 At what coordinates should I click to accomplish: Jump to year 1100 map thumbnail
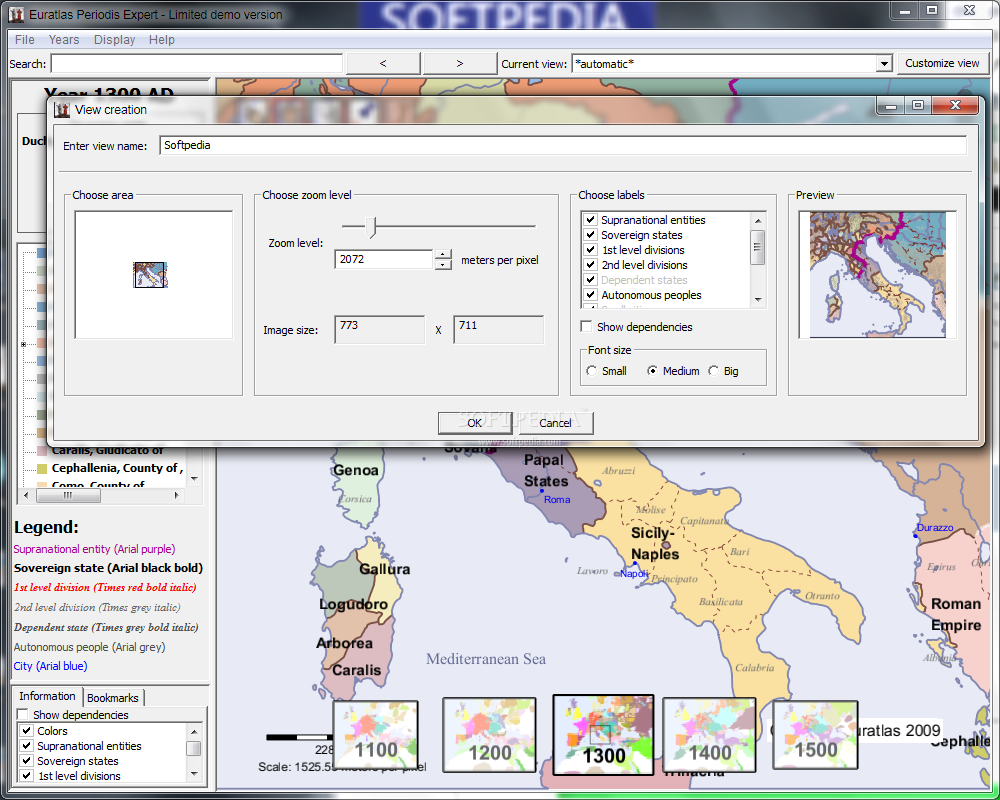pos(376,735)
